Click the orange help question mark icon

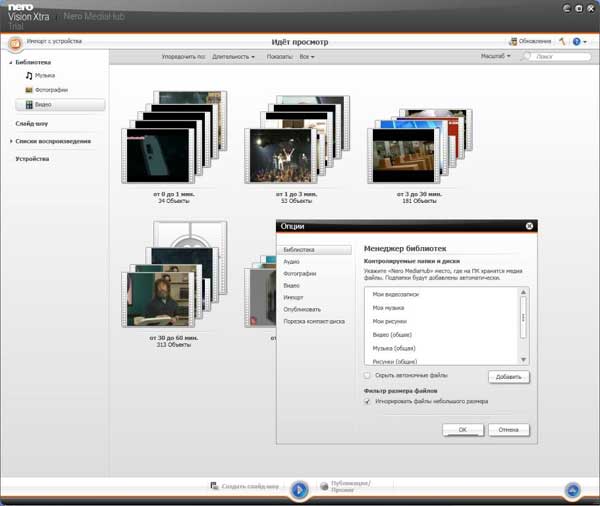[x=577, y=42]
